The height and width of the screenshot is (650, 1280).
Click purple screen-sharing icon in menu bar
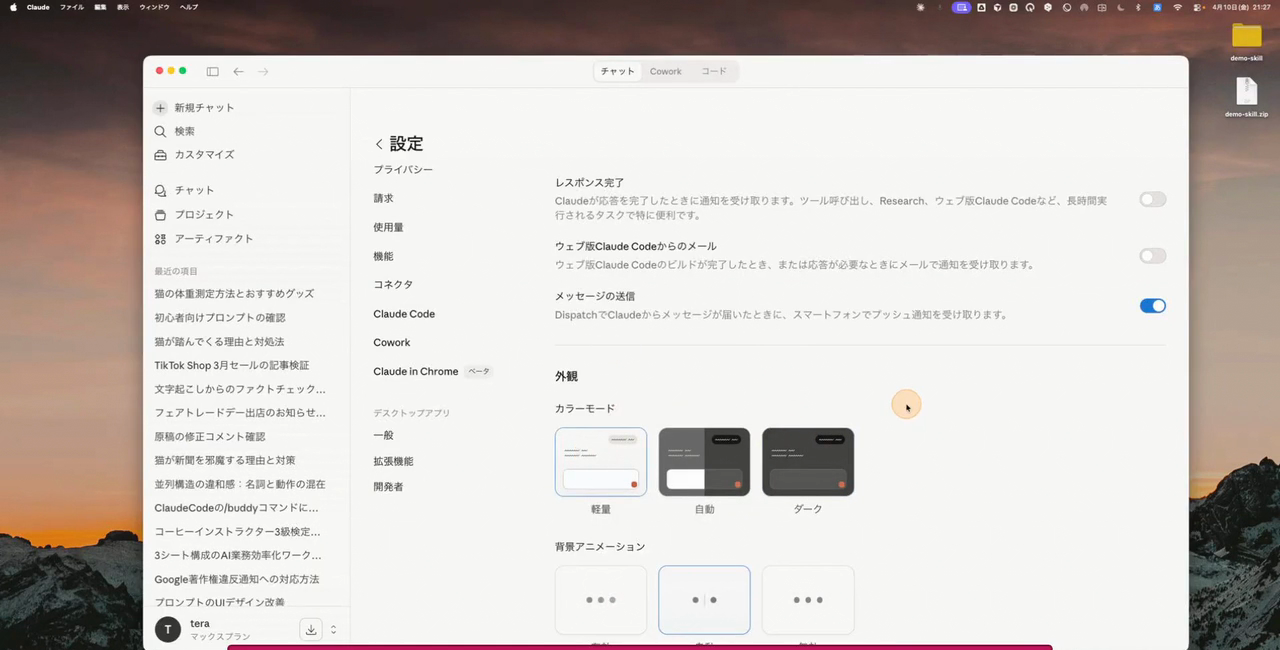point(961,7)
